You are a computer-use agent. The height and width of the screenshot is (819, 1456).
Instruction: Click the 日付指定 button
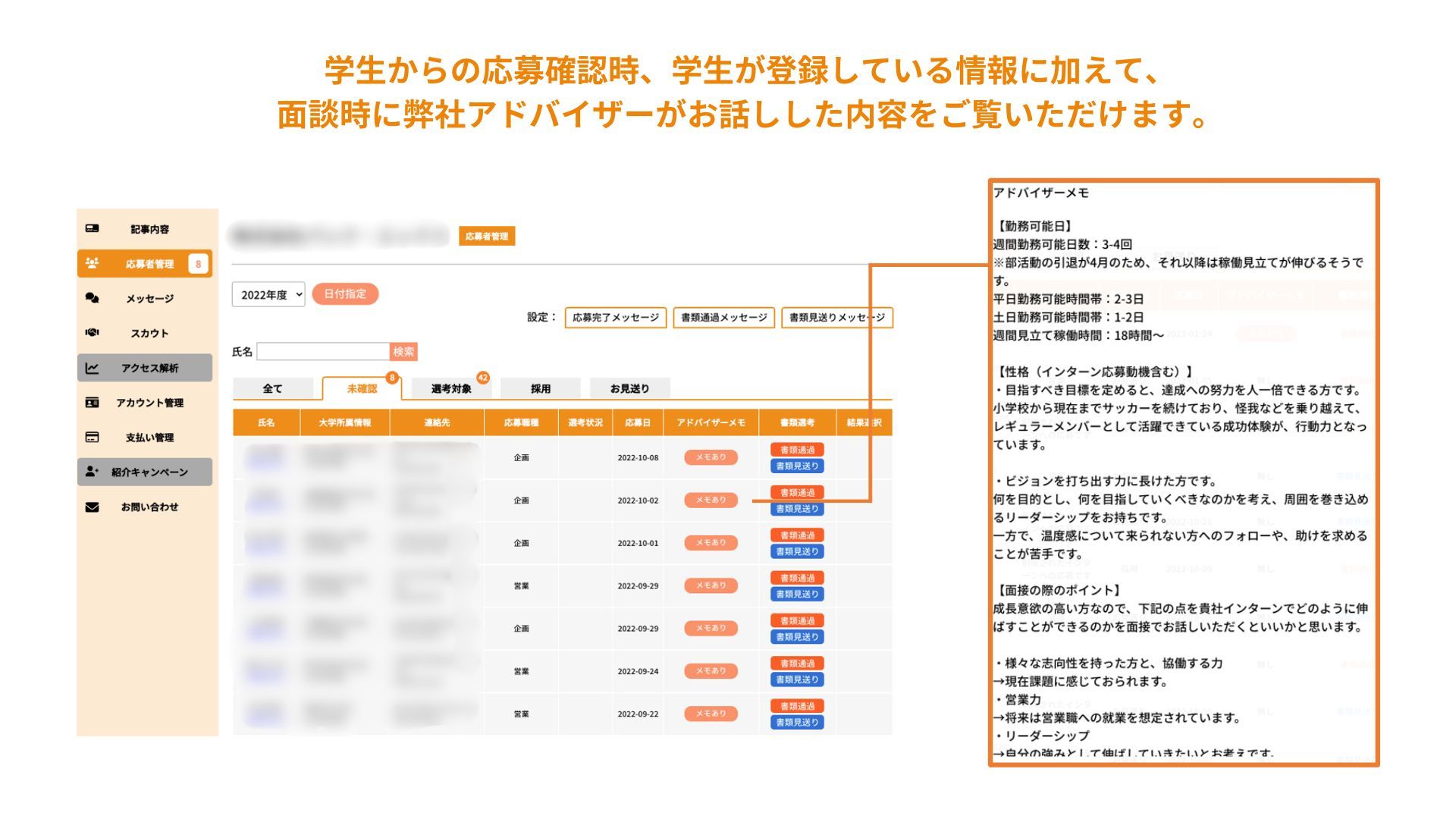pos(345,293)
